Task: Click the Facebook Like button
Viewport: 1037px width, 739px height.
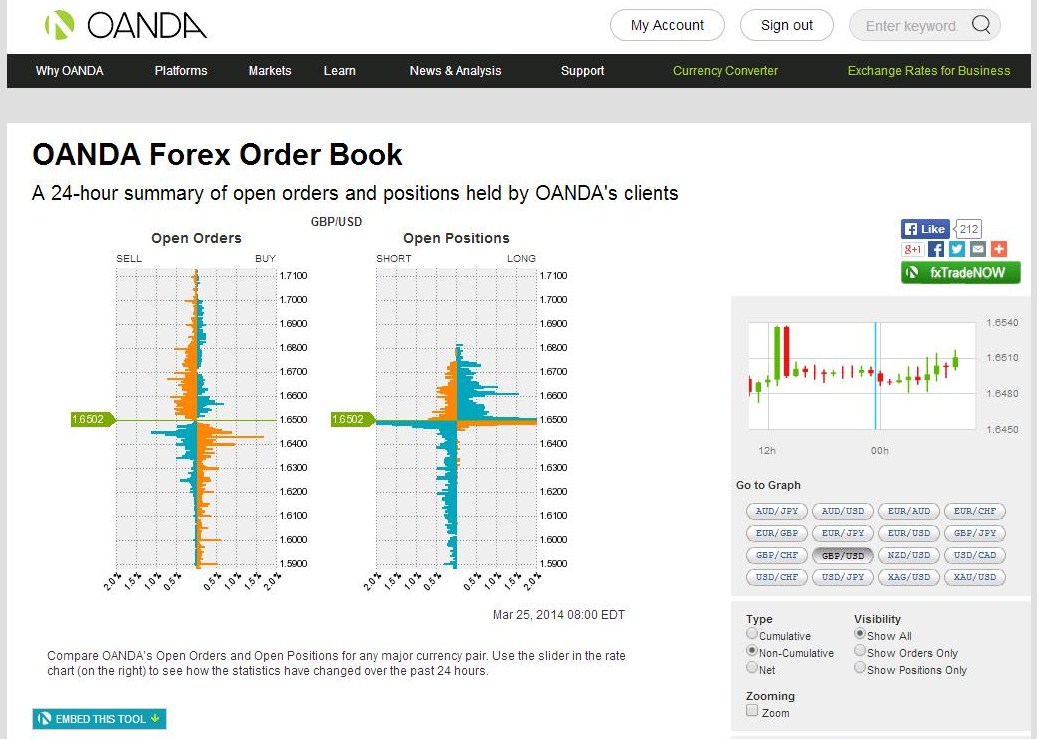Action: pos(925,229)
